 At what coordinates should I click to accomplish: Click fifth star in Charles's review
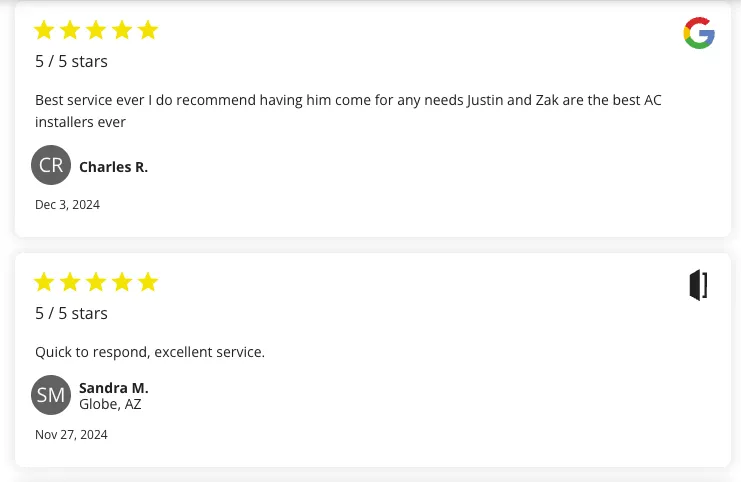(x=148, y=30)
